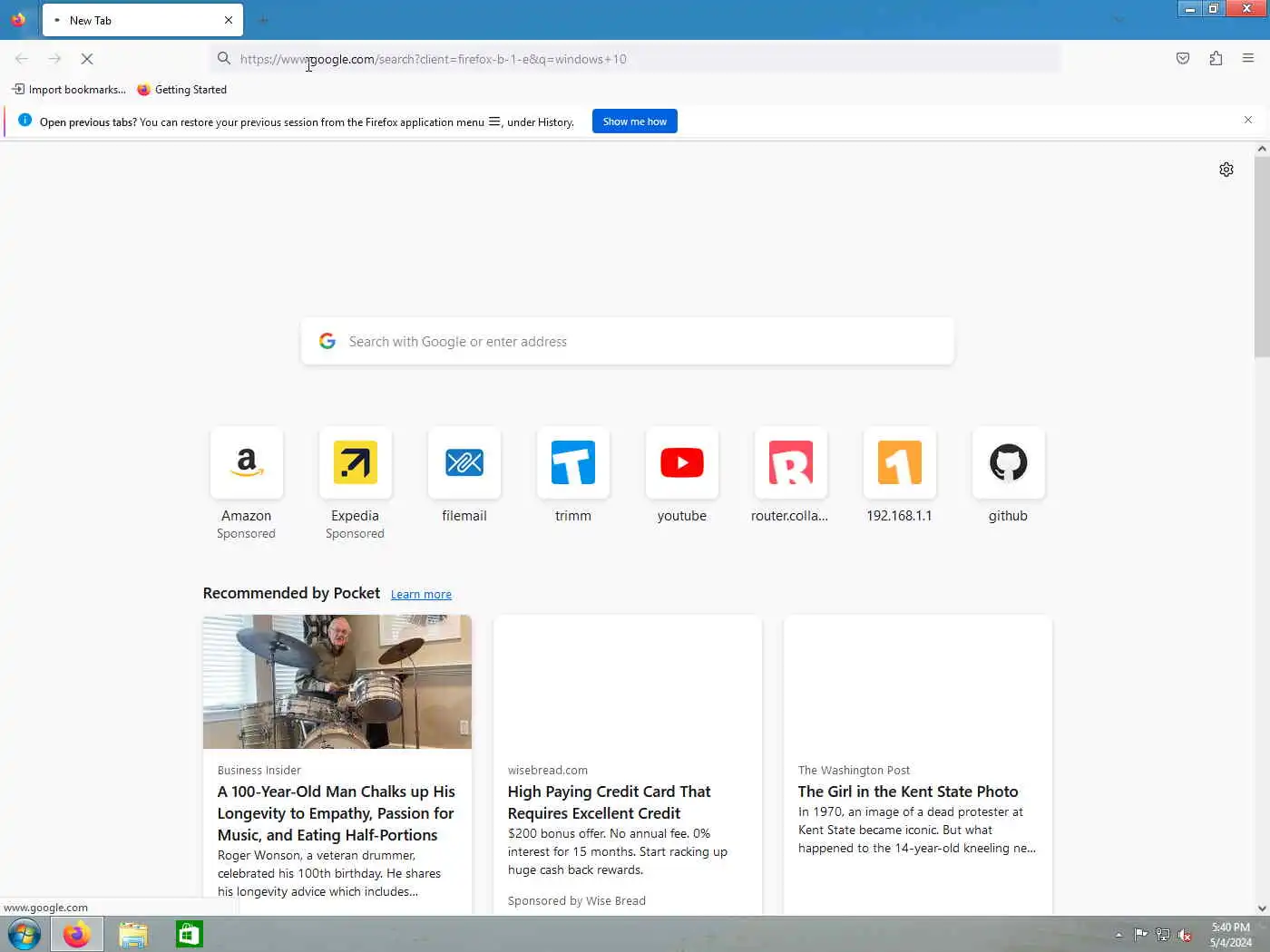Open the trimm shortcut tile

click(x=573, y=463)
